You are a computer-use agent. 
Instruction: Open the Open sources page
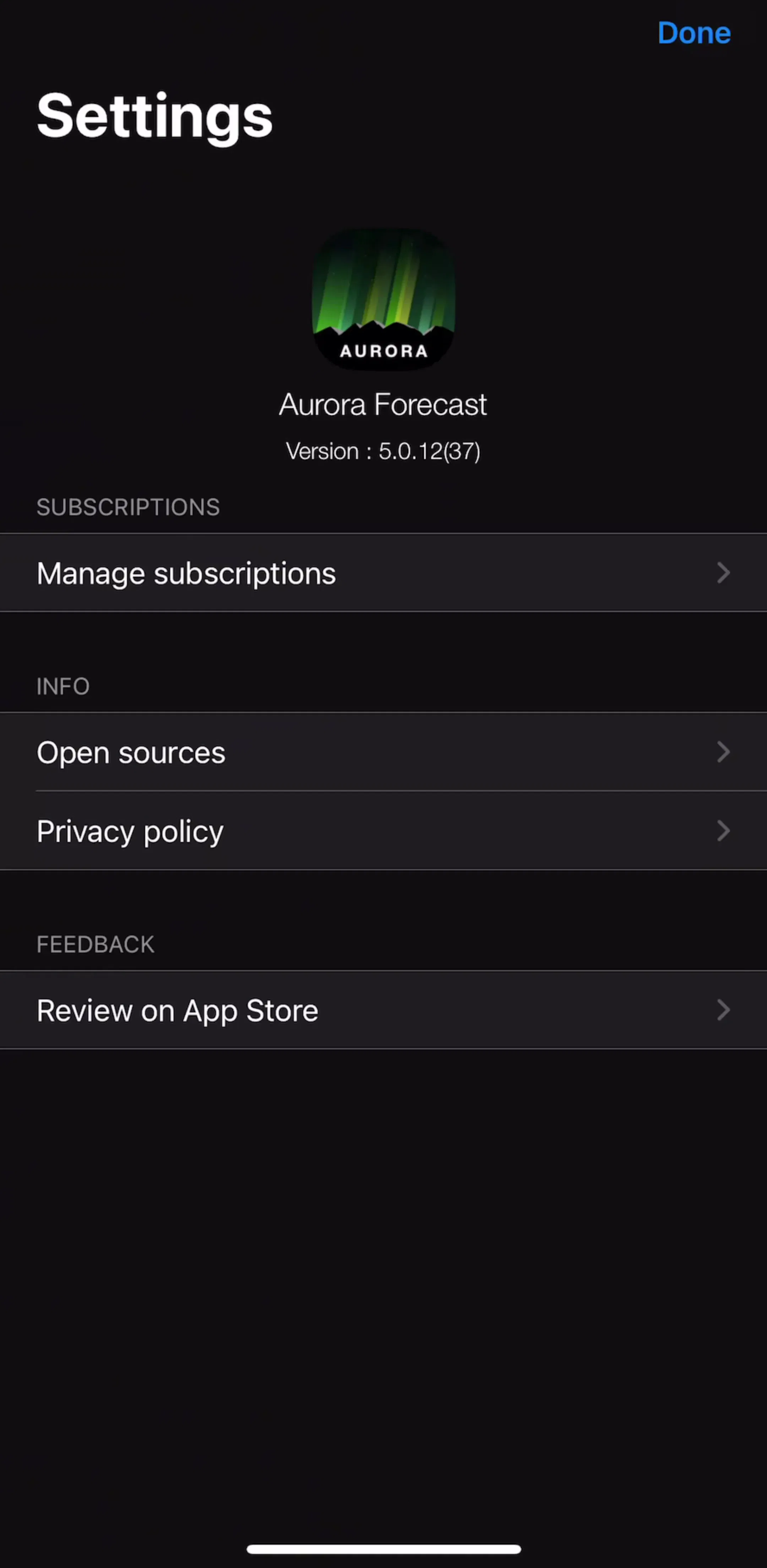click(x=383, y=752)
